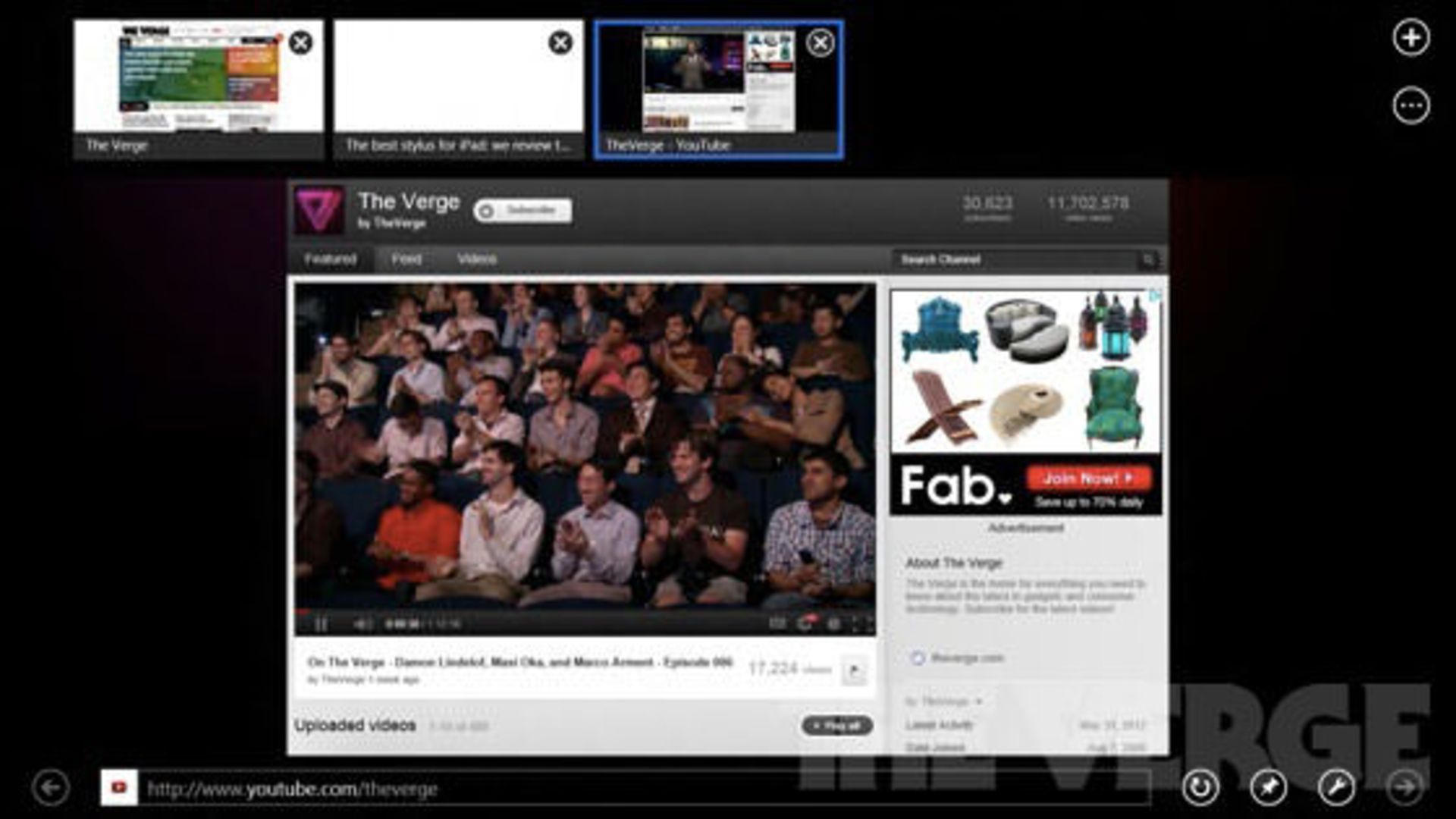Open a new tab with plus icon
This screenshot has height=819, width=1456.
[1410, 38]
